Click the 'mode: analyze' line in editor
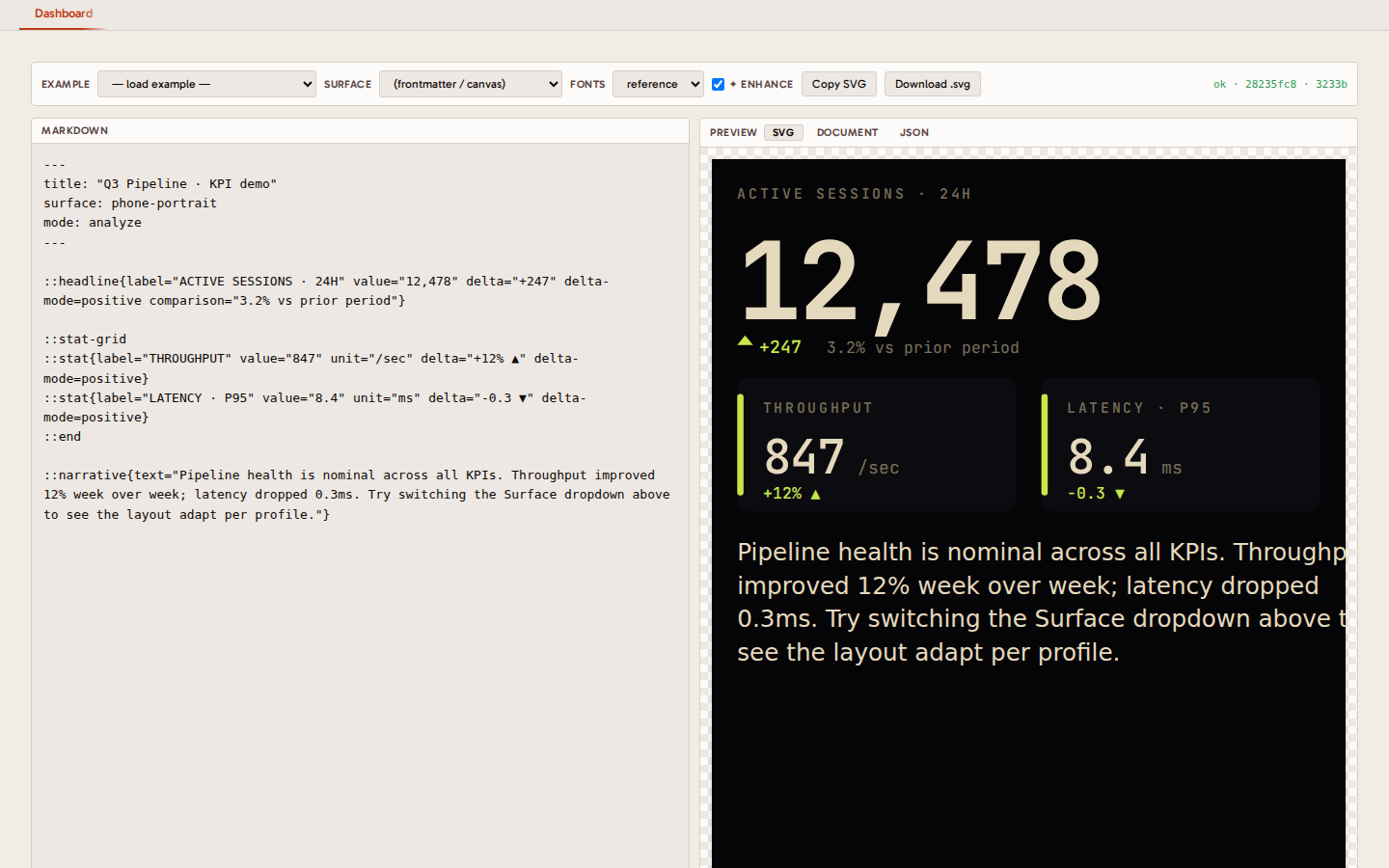Image resolution: width=1389 pixels, height=868 pixels. coord(93,222)
